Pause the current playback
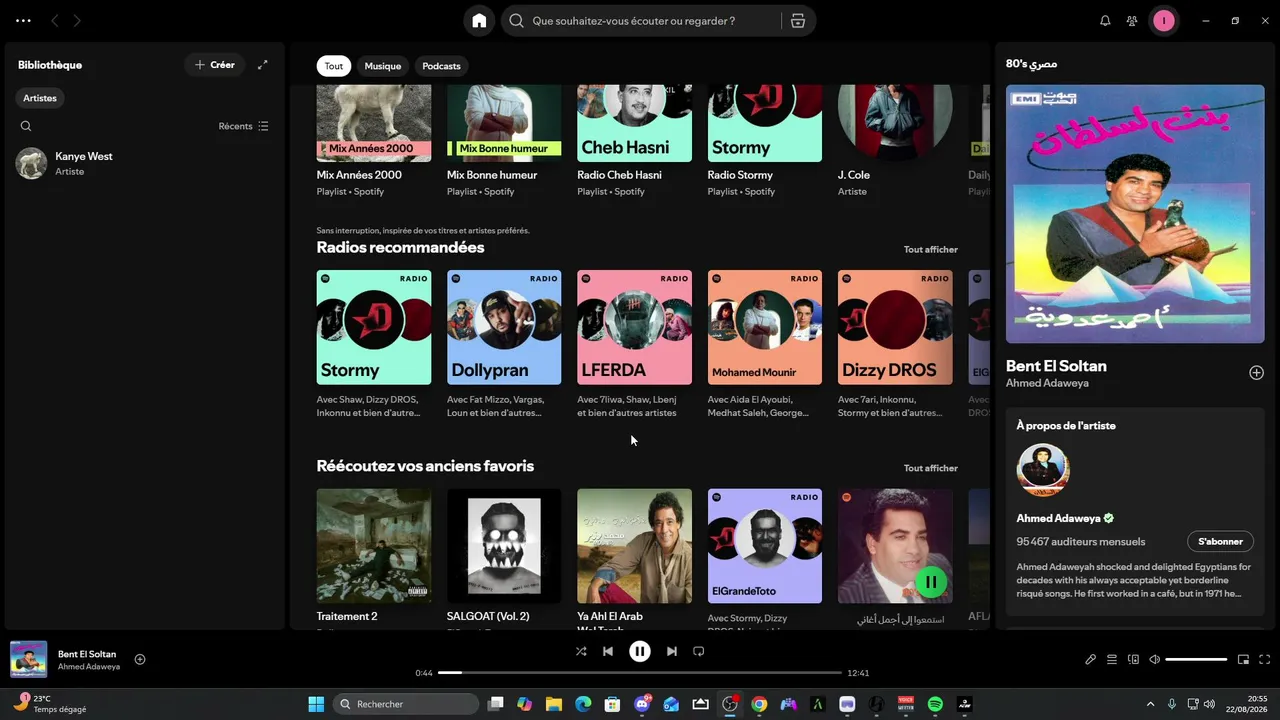 [x=640, y=651]
